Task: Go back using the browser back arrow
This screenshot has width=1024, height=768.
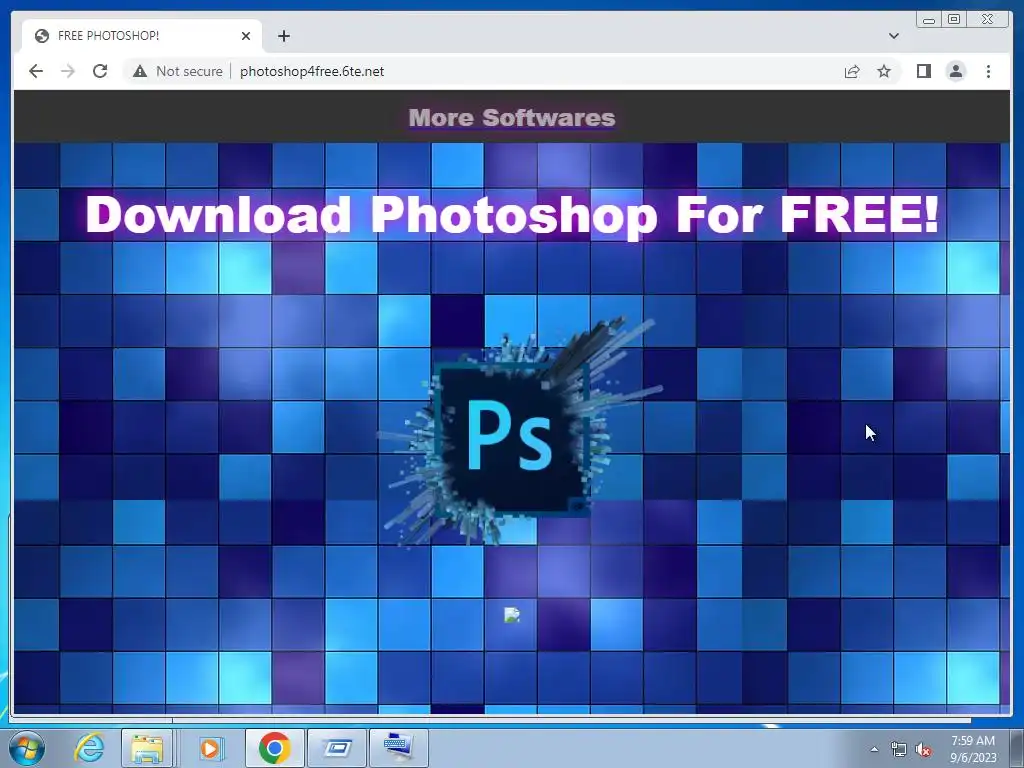Action: [36, 71]
